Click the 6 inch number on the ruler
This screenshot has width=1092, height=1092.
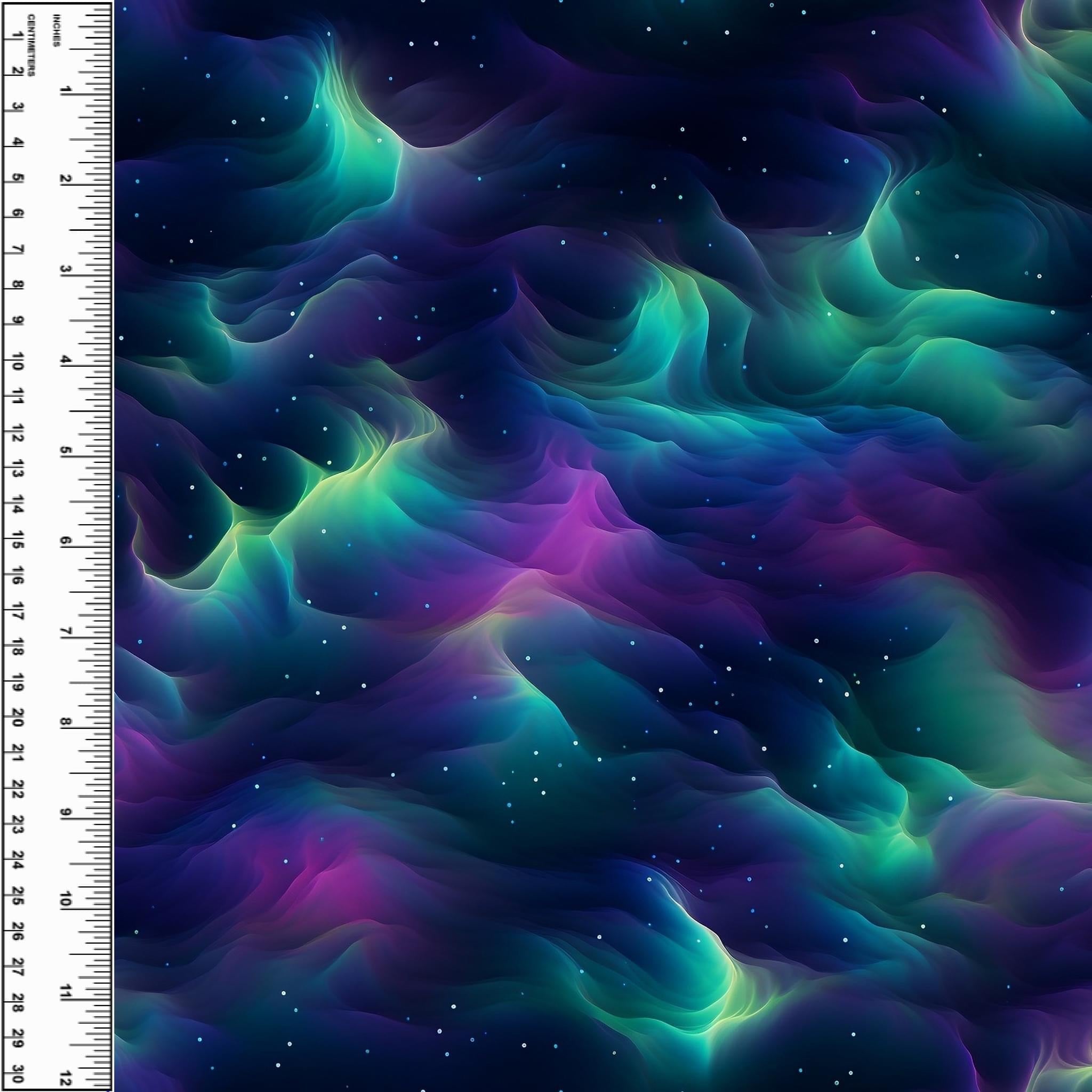tap(65, 541)
